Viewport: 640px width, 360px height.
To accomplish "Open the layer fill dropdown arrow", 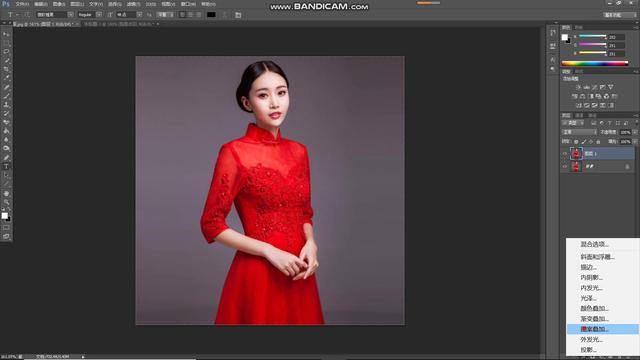I will pos(635,142).
